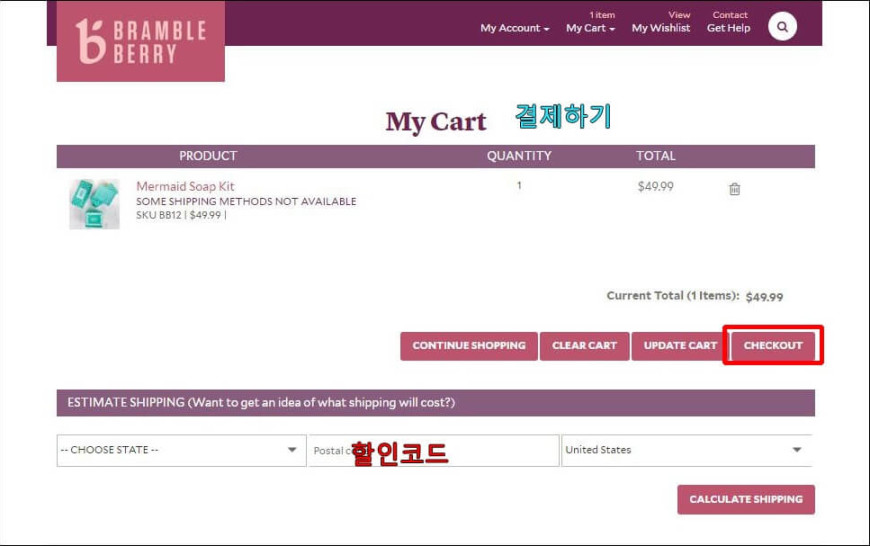The image size is (870, 546).
Task: Open the My Account dropdown menu
Action: pyautogui.click(x=514, y=28)
